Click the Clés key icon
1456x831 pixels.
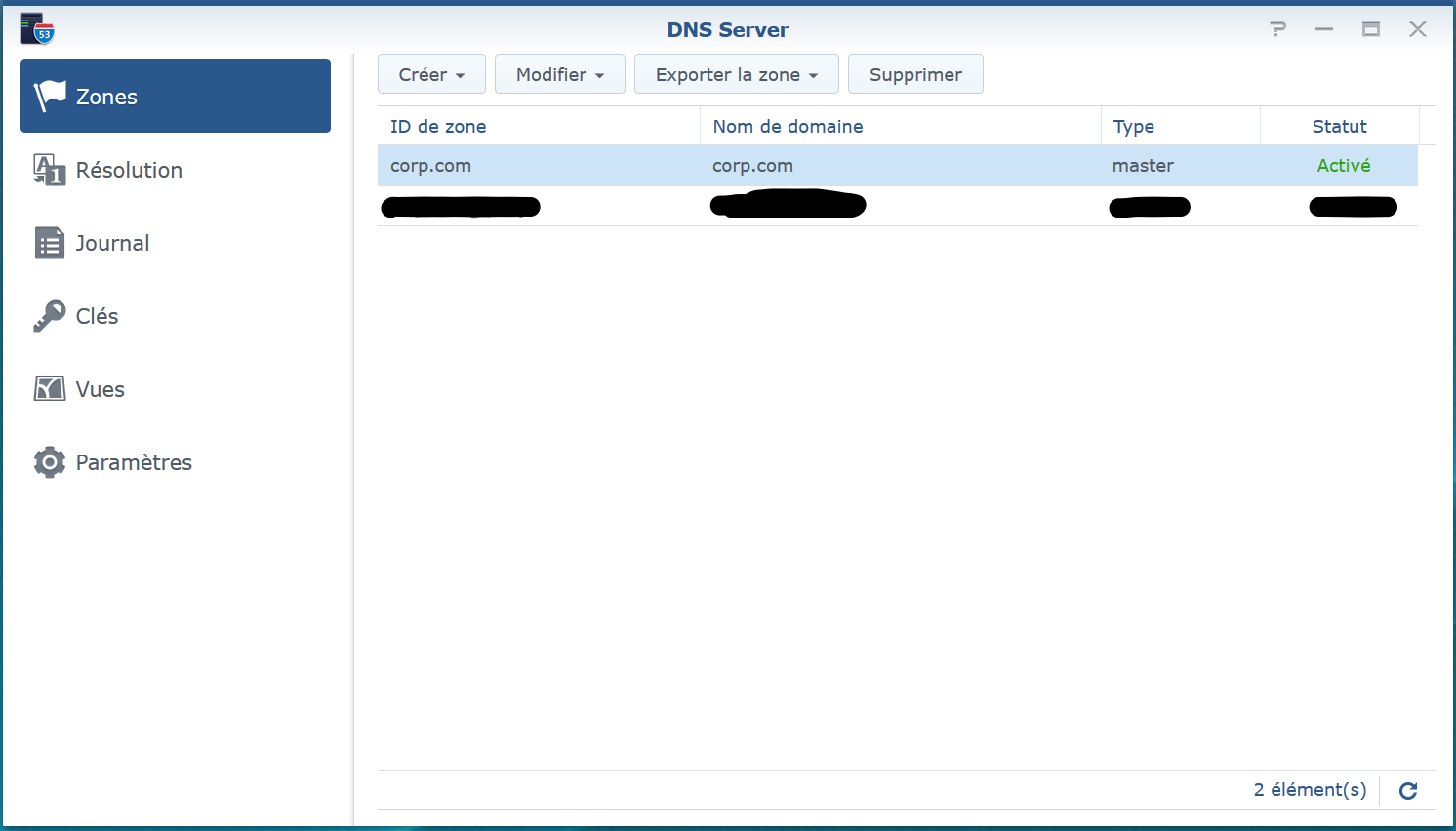pyautogui.click(x=49, y=316)
